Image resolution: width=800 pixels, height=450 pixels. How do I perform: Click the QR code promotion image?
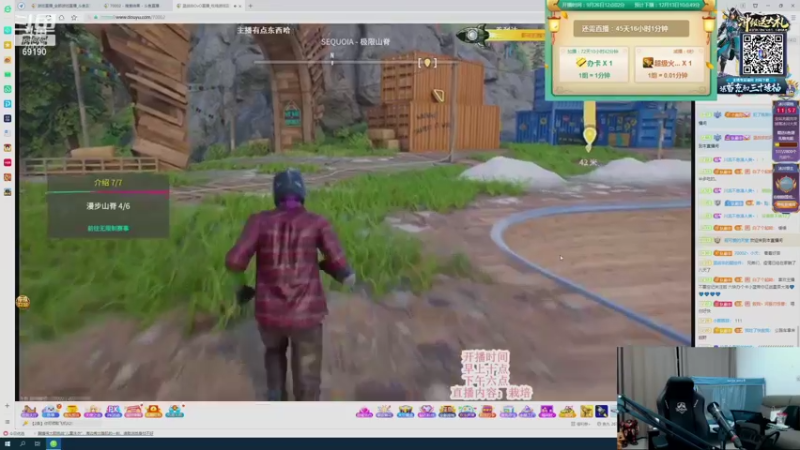(x=762, y=55)
